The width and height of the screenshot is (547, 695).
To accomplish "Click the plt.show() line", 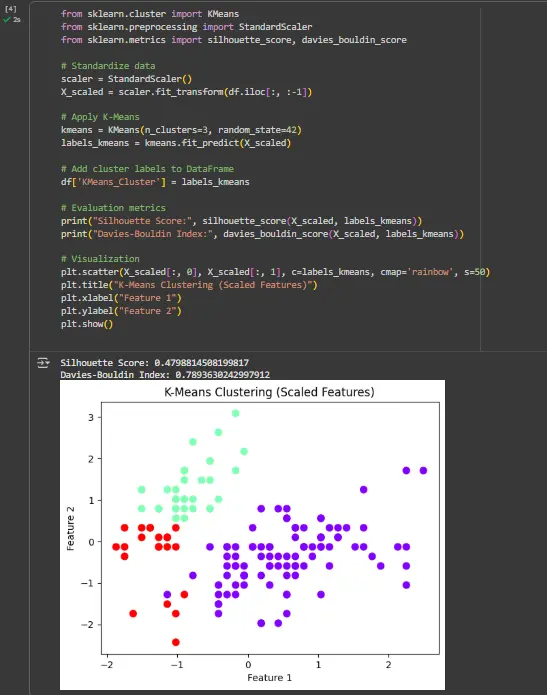I will pyautogui.click(x=87, y=324).
